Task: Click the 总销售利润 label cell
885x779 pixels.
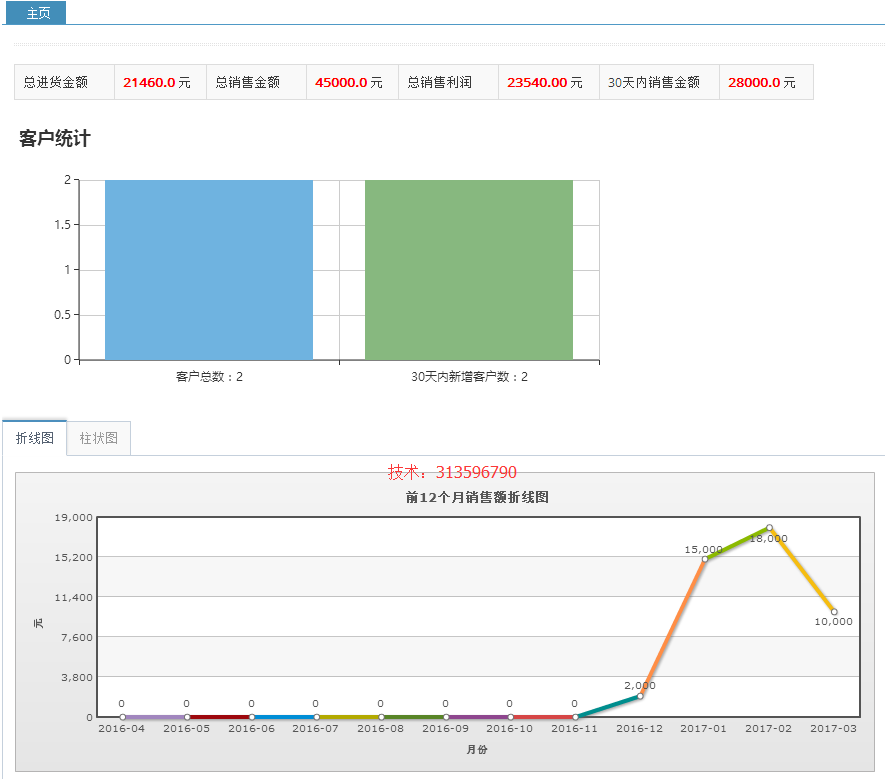Action: (x=448, y=82)
